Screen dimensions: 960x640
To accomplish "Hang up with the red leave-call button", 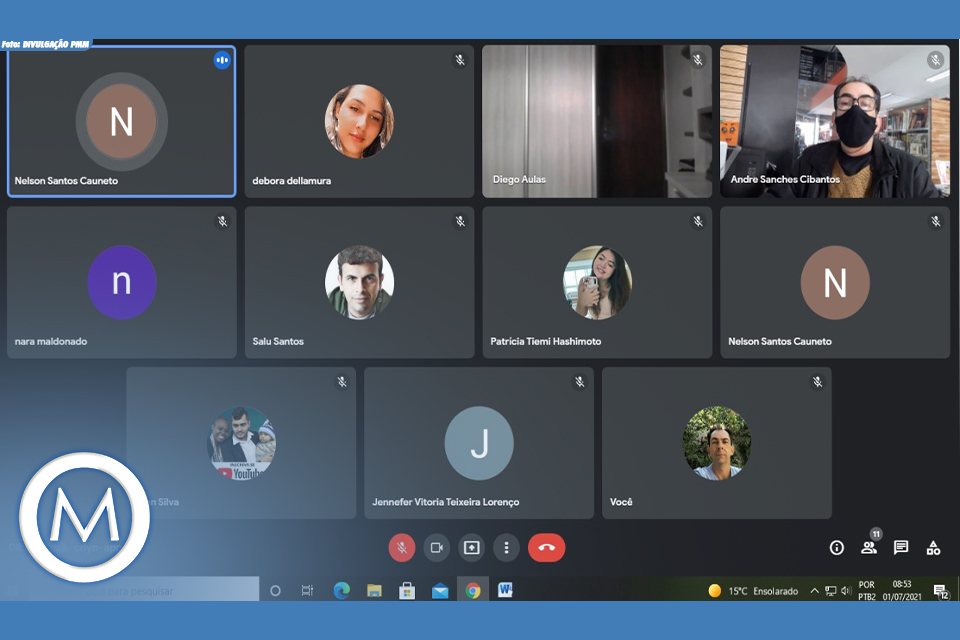I will click(x=546, y=548).
